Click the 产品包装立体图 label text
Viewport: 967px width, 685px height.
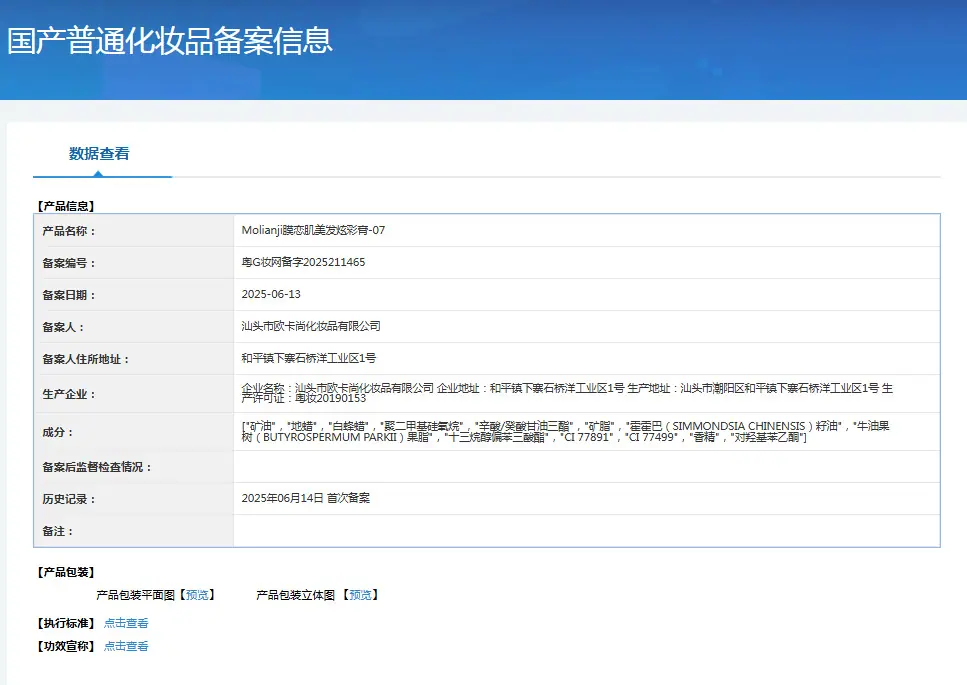click(295, 595)
